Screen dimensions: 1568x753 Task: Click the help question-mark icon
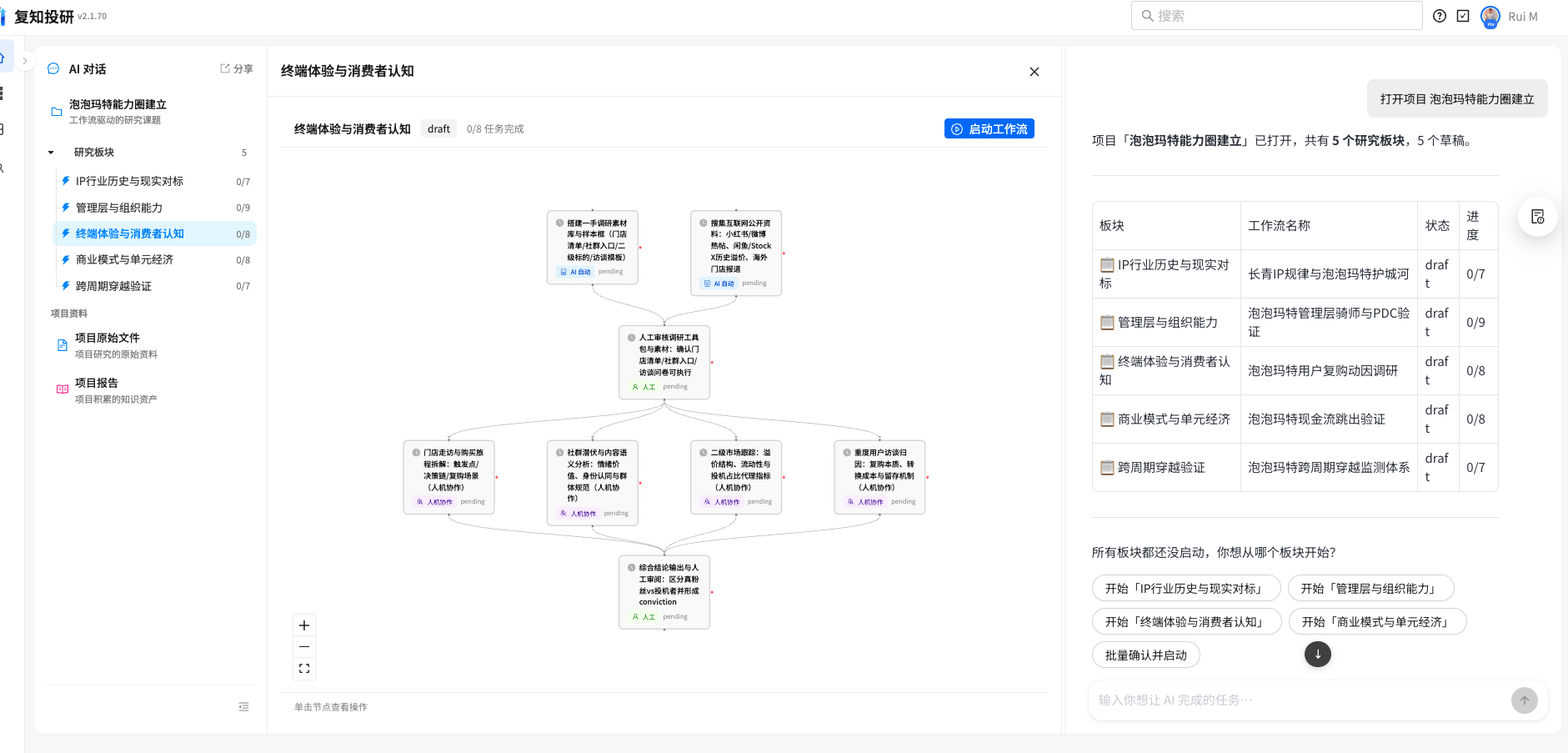point(1440,16)
